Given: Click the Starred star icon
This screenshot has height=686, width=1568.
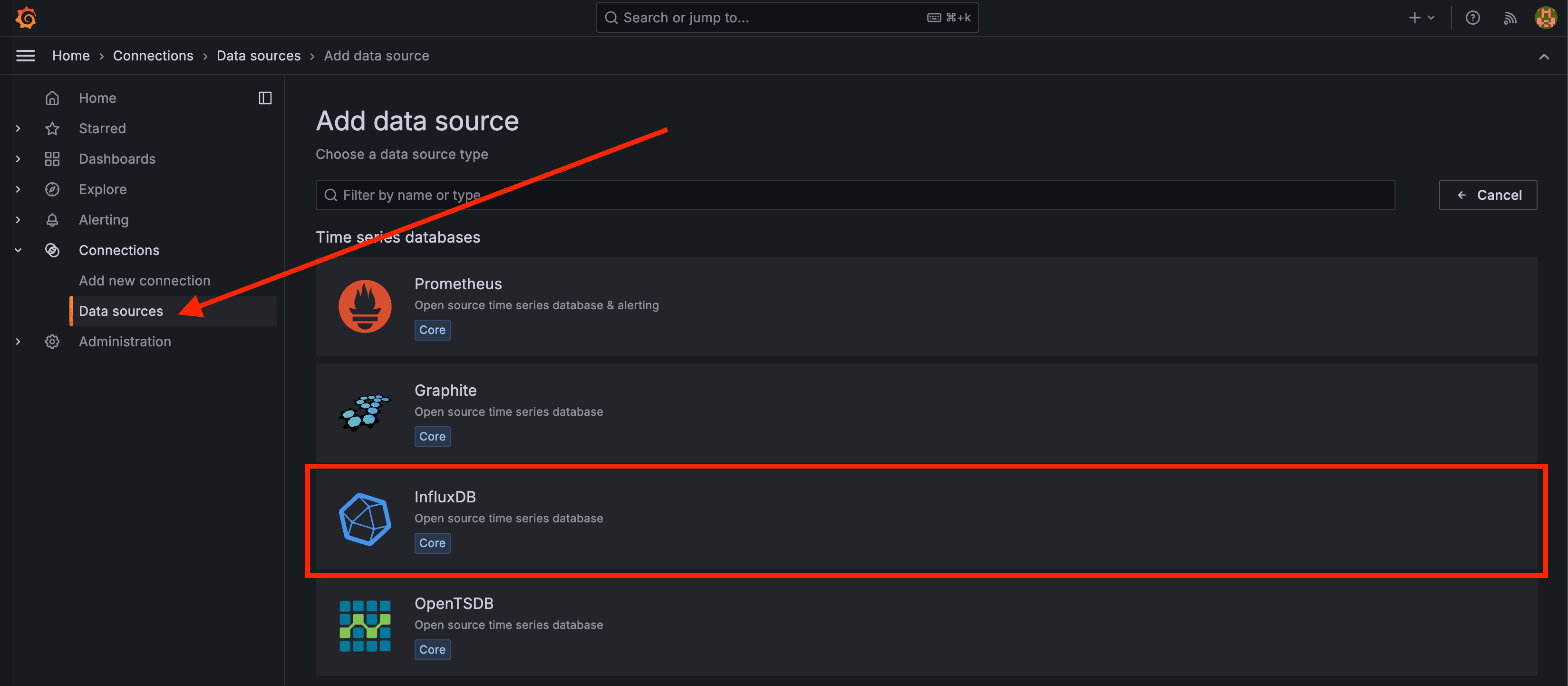Looking at the screenshot, I should click(x=52, y=128).
